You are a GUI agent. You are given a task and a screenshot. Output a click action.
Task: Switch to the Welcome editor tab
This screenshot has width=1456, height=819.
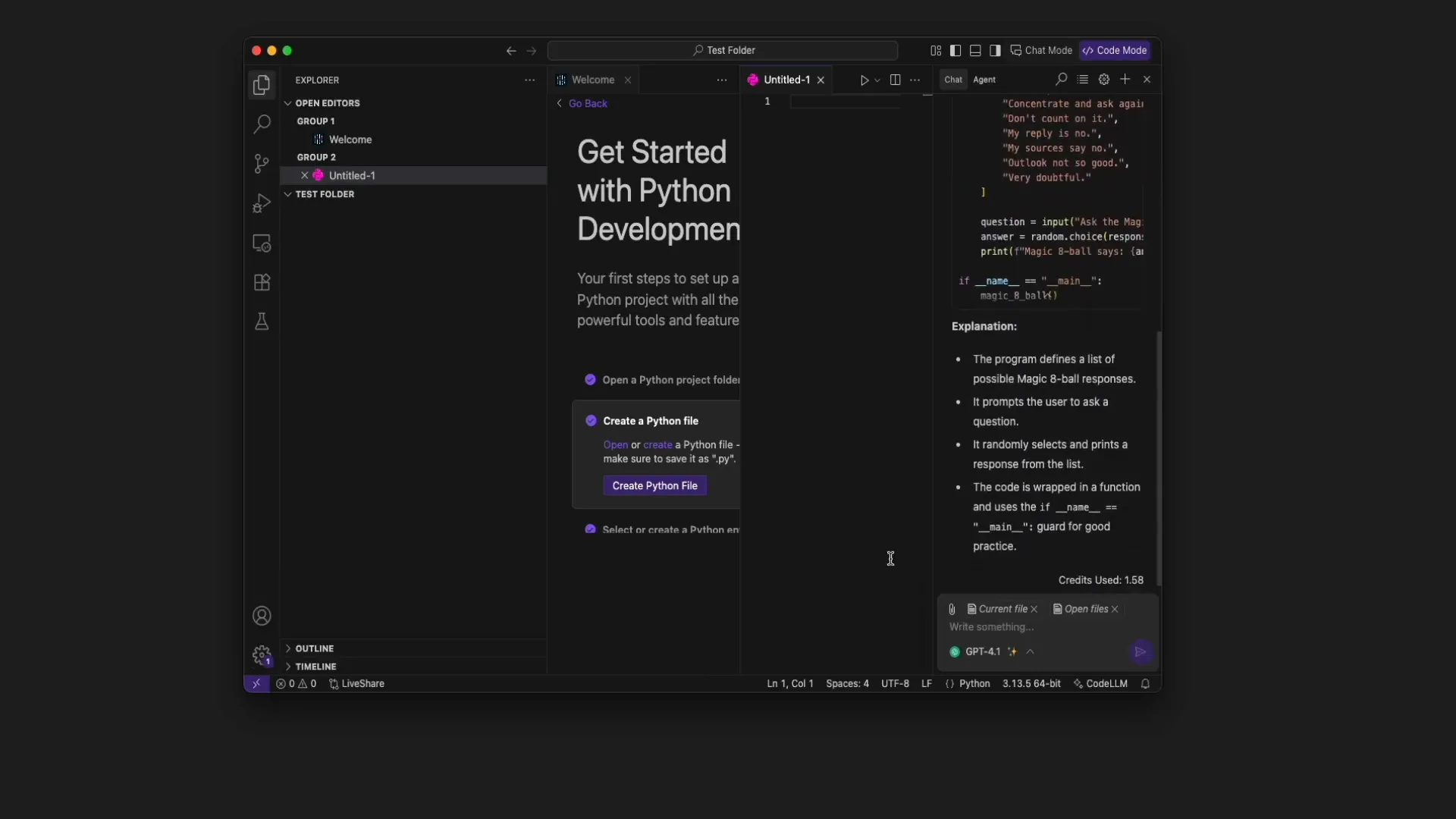click(593, 80)
